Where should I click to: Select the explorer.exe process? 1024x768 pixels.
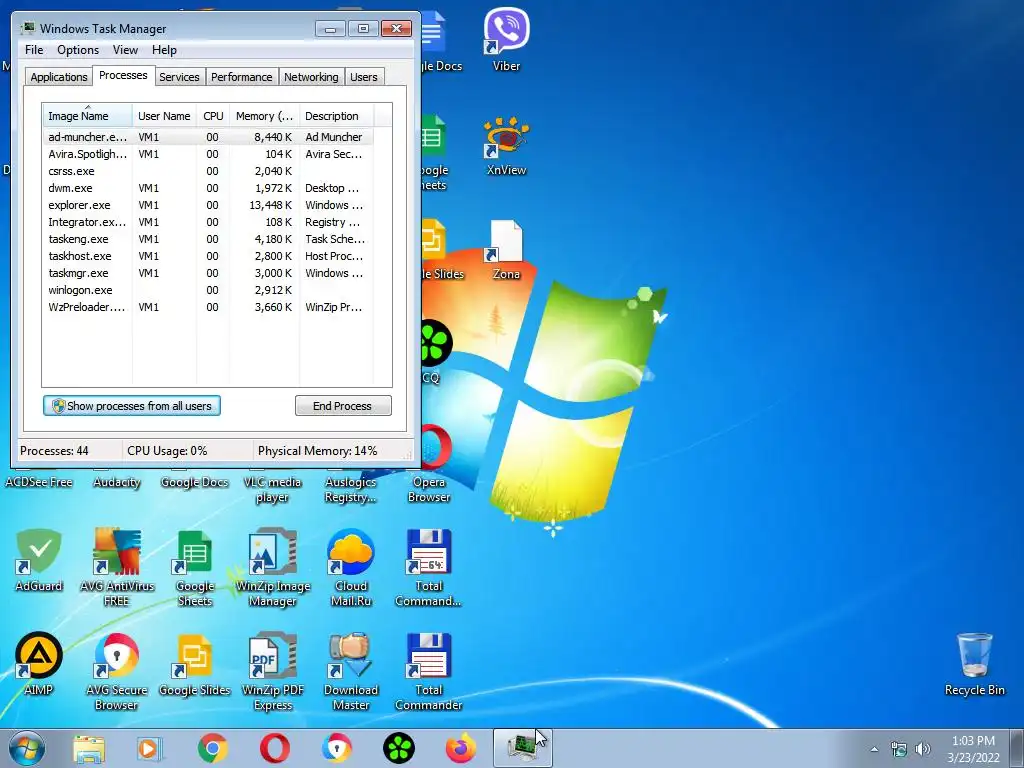click(208, 205)
